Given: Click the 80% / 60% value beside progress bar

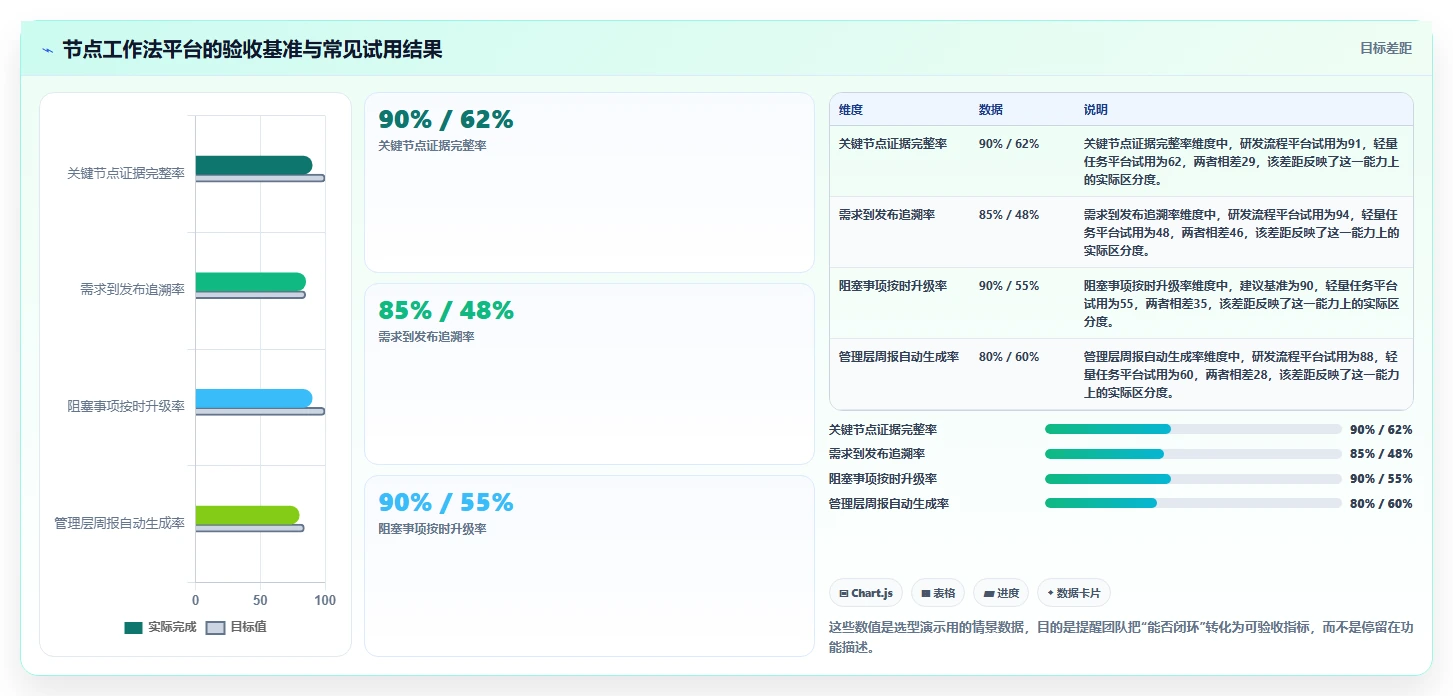Looking at the screenshot, I should pos(1381,504).
